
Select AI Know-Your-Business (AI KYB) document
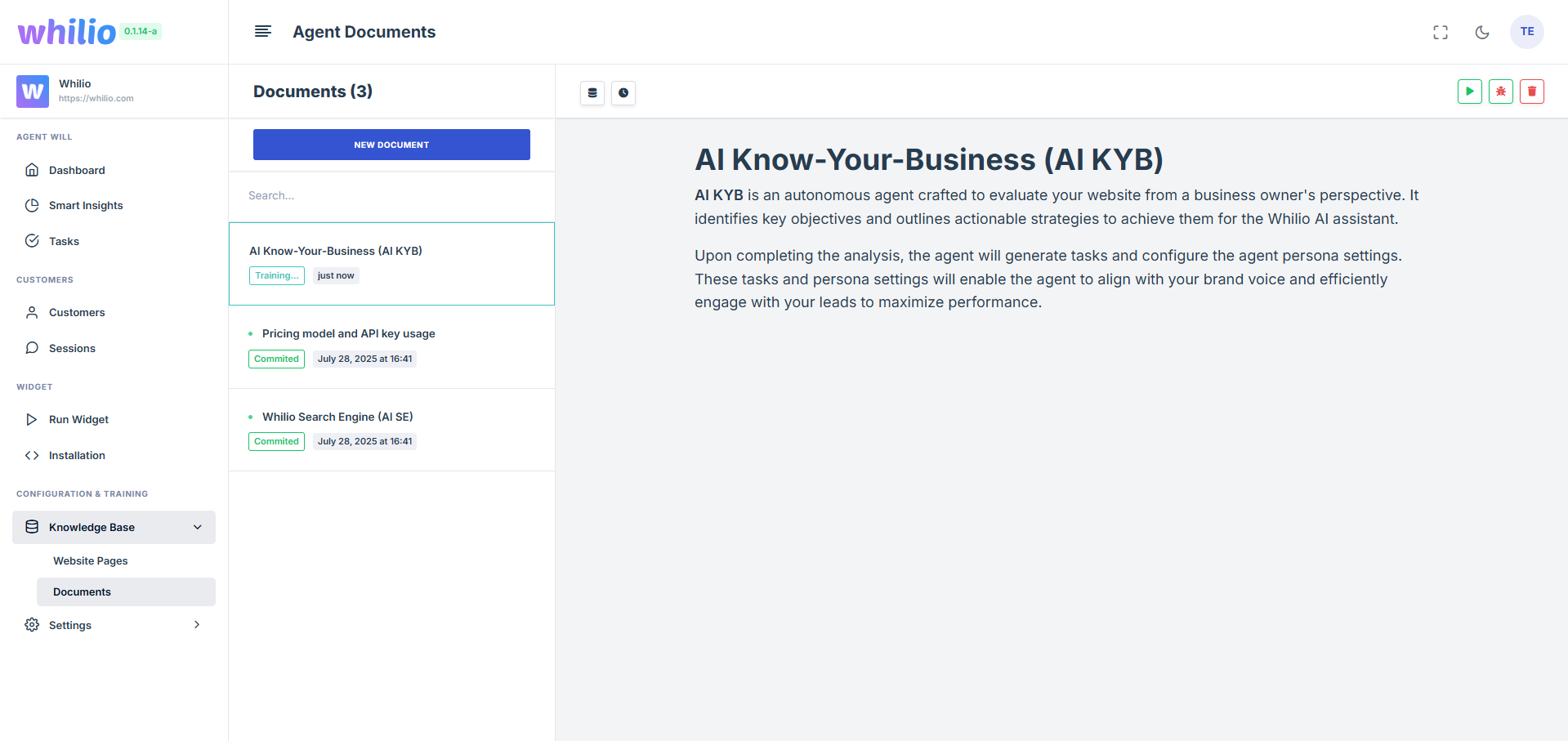[391, 264]
